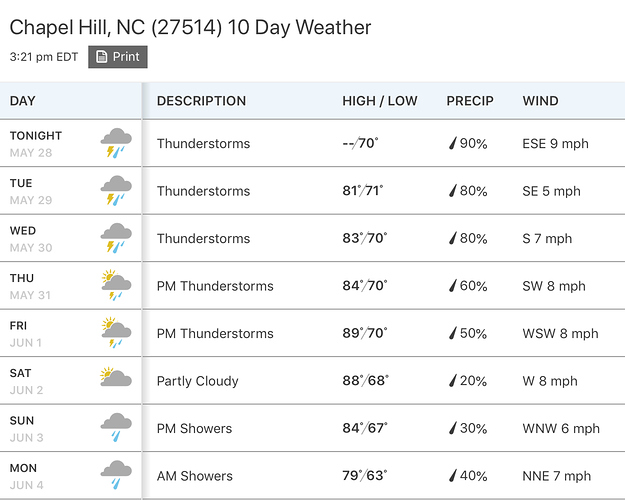The height and width of the screenshot is (500, 625).
Task: Select the PRECIP column header
Action: 470,101
